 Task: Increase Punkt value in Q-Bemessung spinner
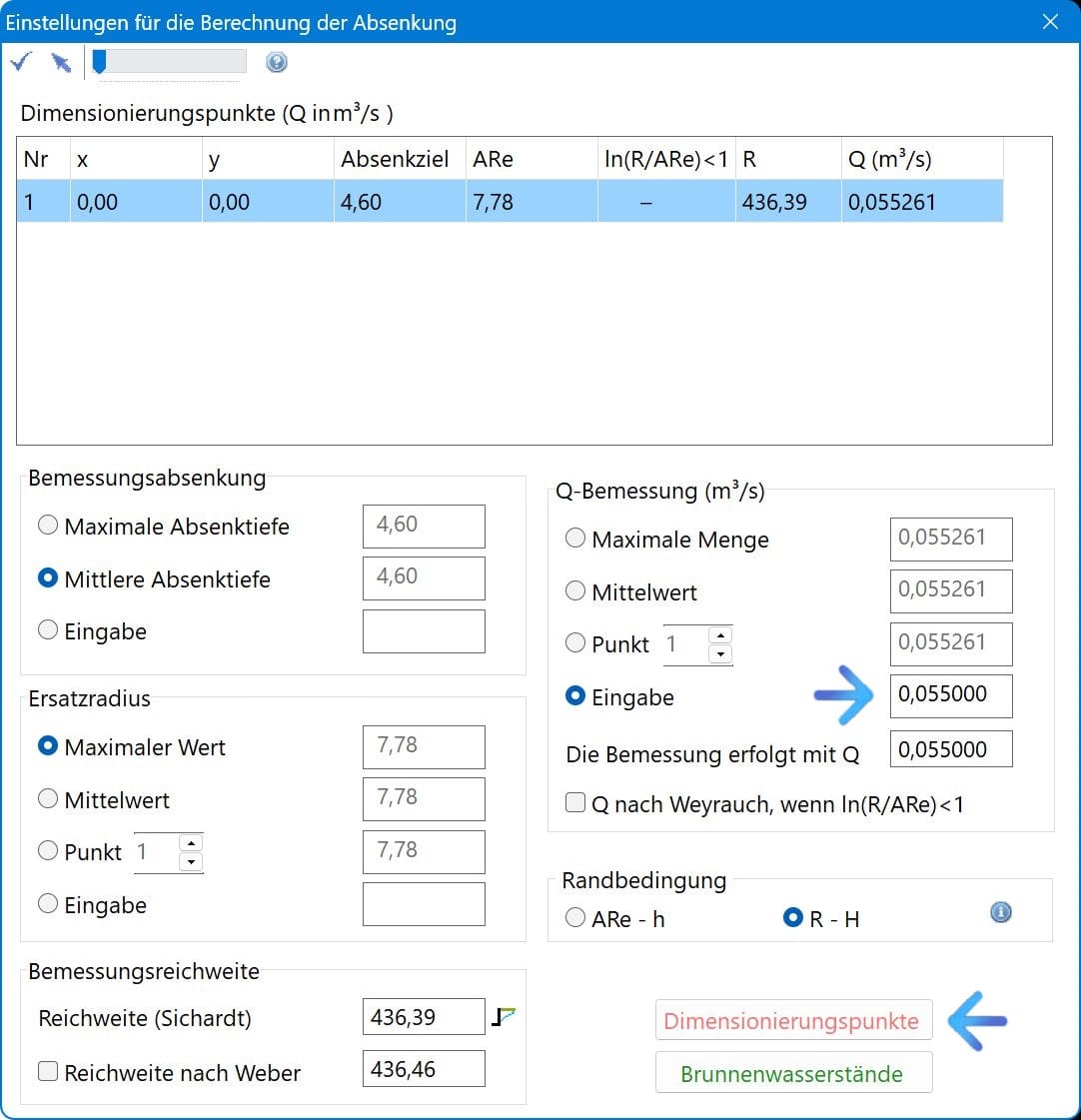(x=720, y=635)
